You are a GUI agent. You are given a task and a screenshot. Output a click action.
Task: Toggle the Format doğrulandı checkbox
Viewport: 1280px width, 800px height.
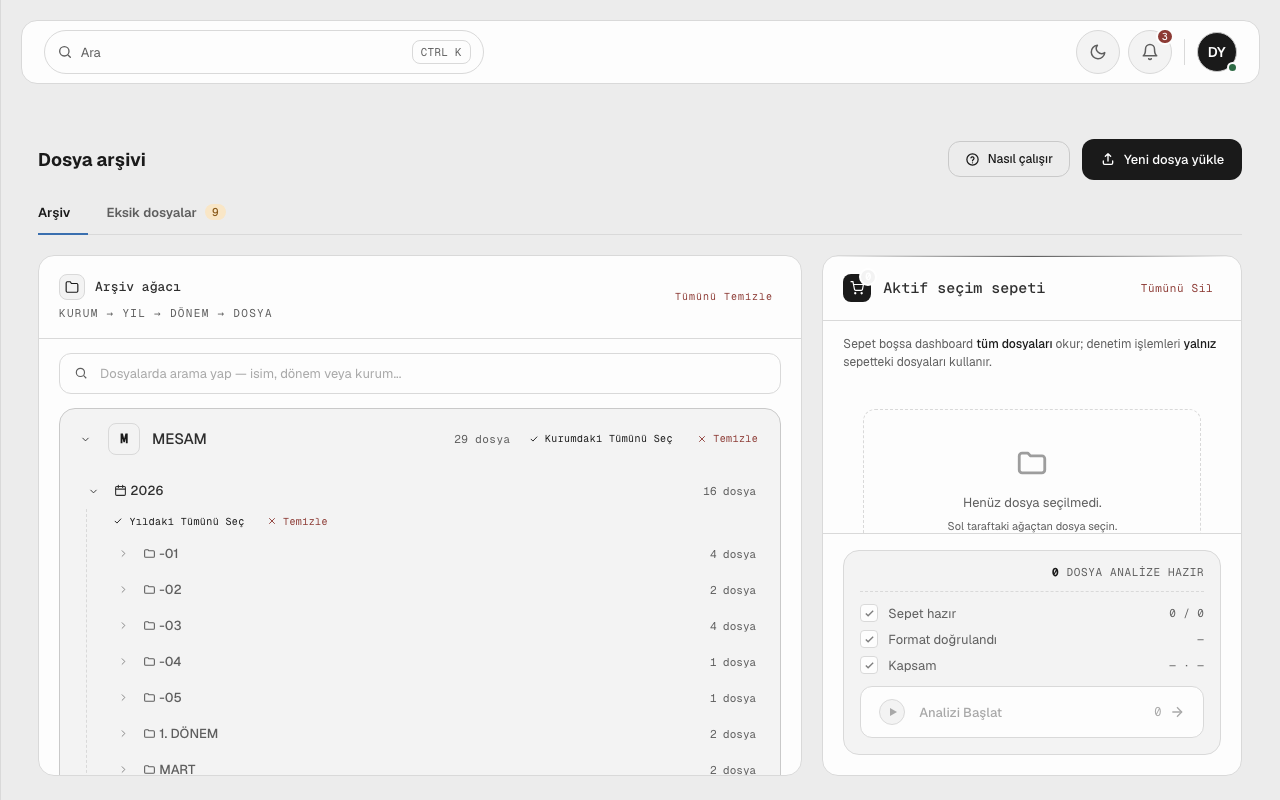click(869, 639)
